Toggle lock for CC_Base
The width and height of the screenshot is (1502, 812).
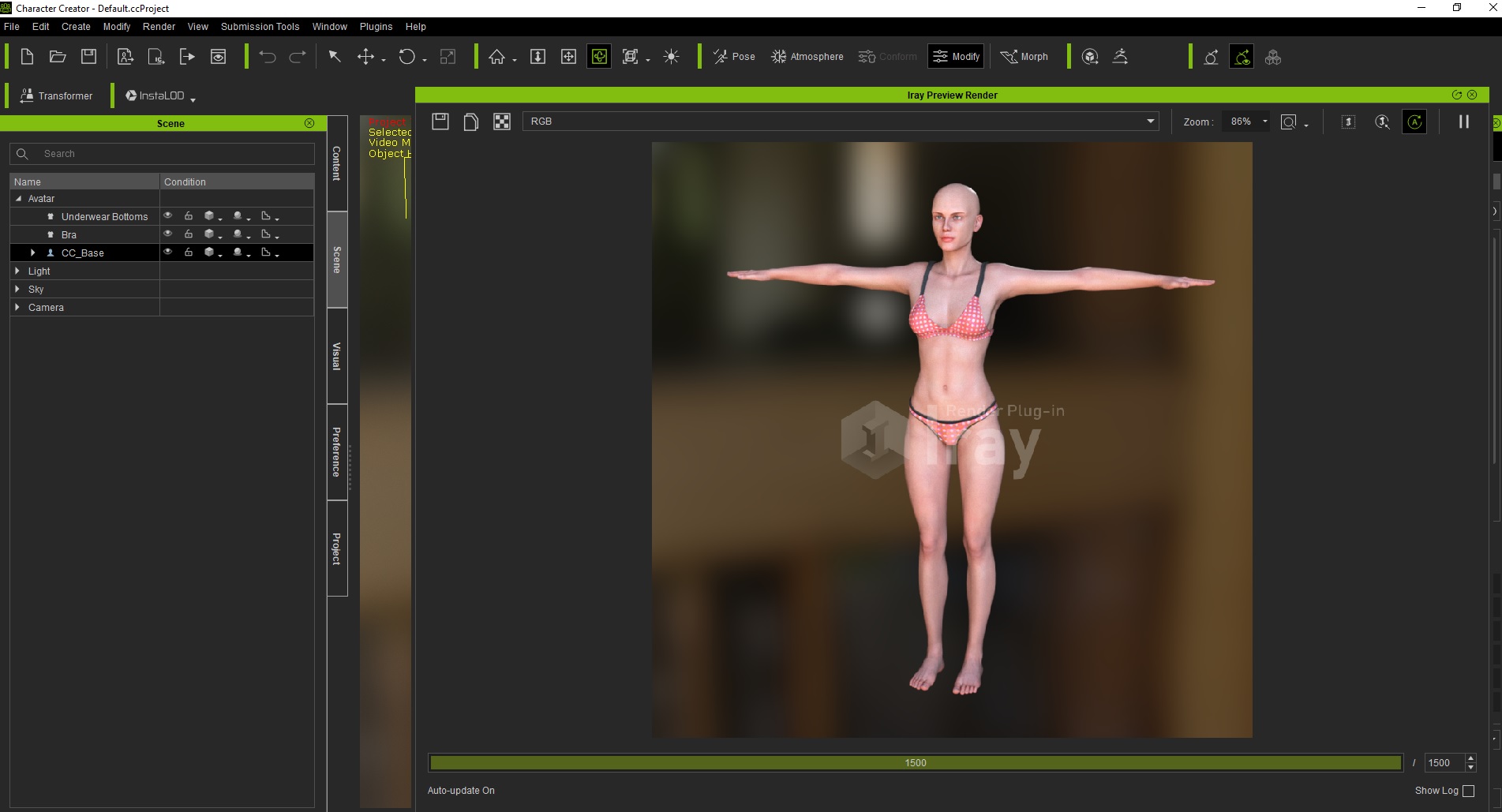pyautogui.click(x=189, y=252)
